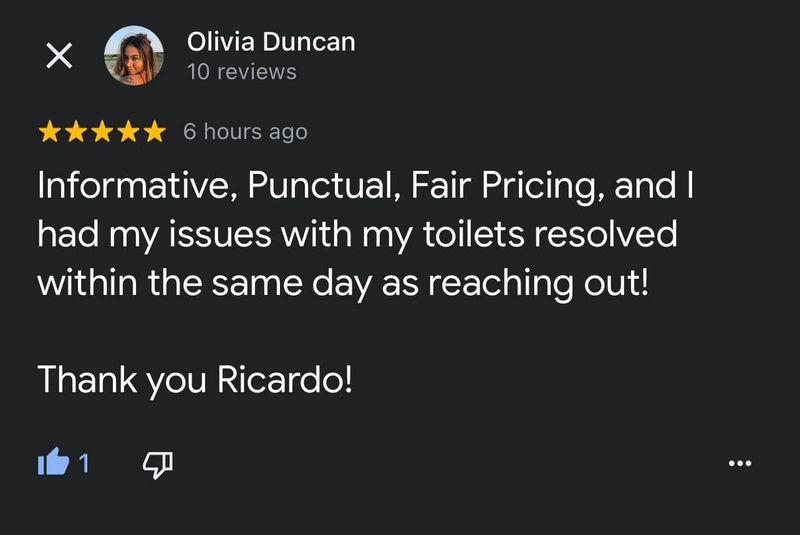Image resolution: width=800 pixels, height=535 pixels.
Task: Click the 'Thank you Ricardo!' line
Action: point(195,380)
